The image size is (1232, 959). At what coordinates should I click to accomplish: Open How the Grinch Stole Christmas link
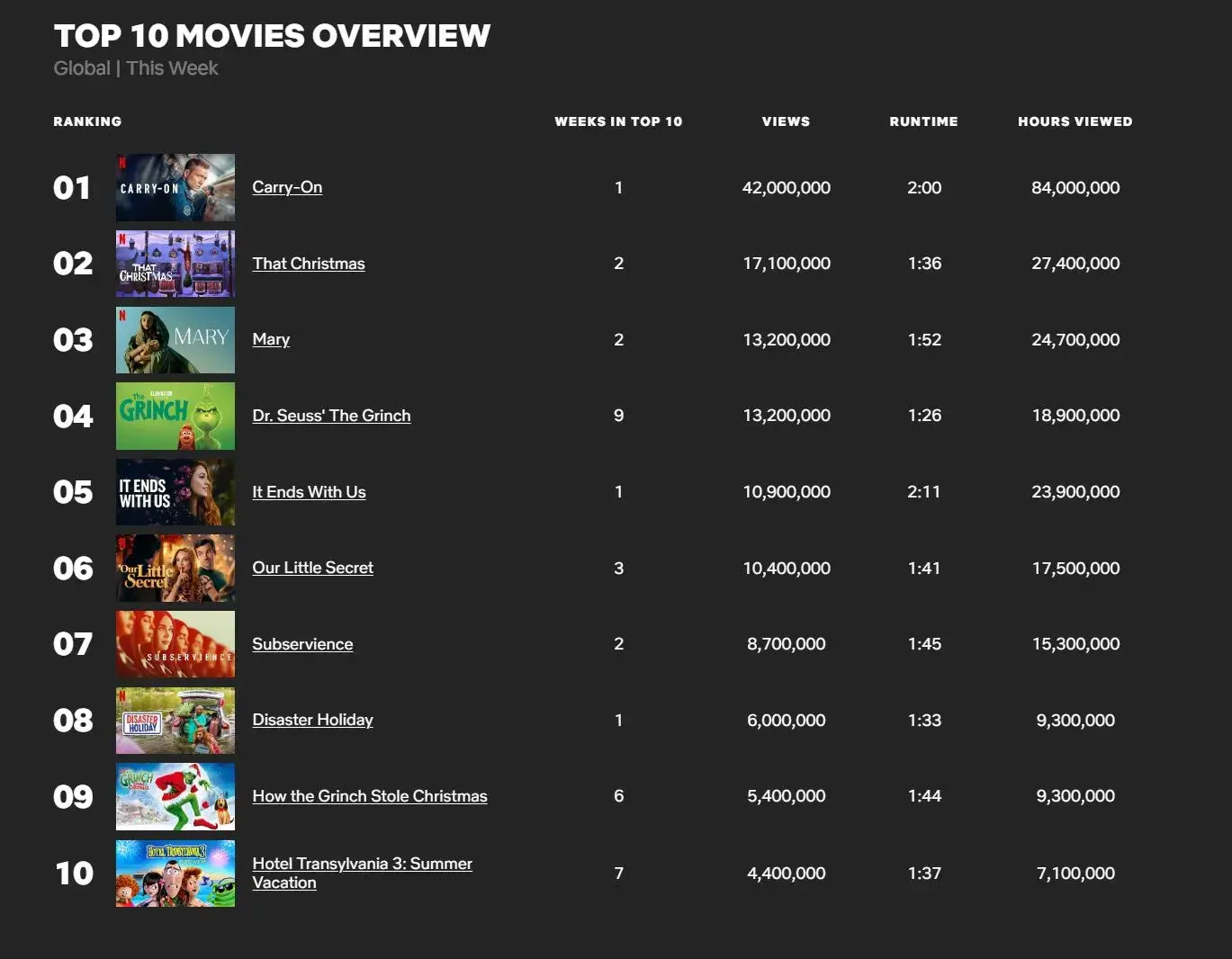click(x=370, y=796)
